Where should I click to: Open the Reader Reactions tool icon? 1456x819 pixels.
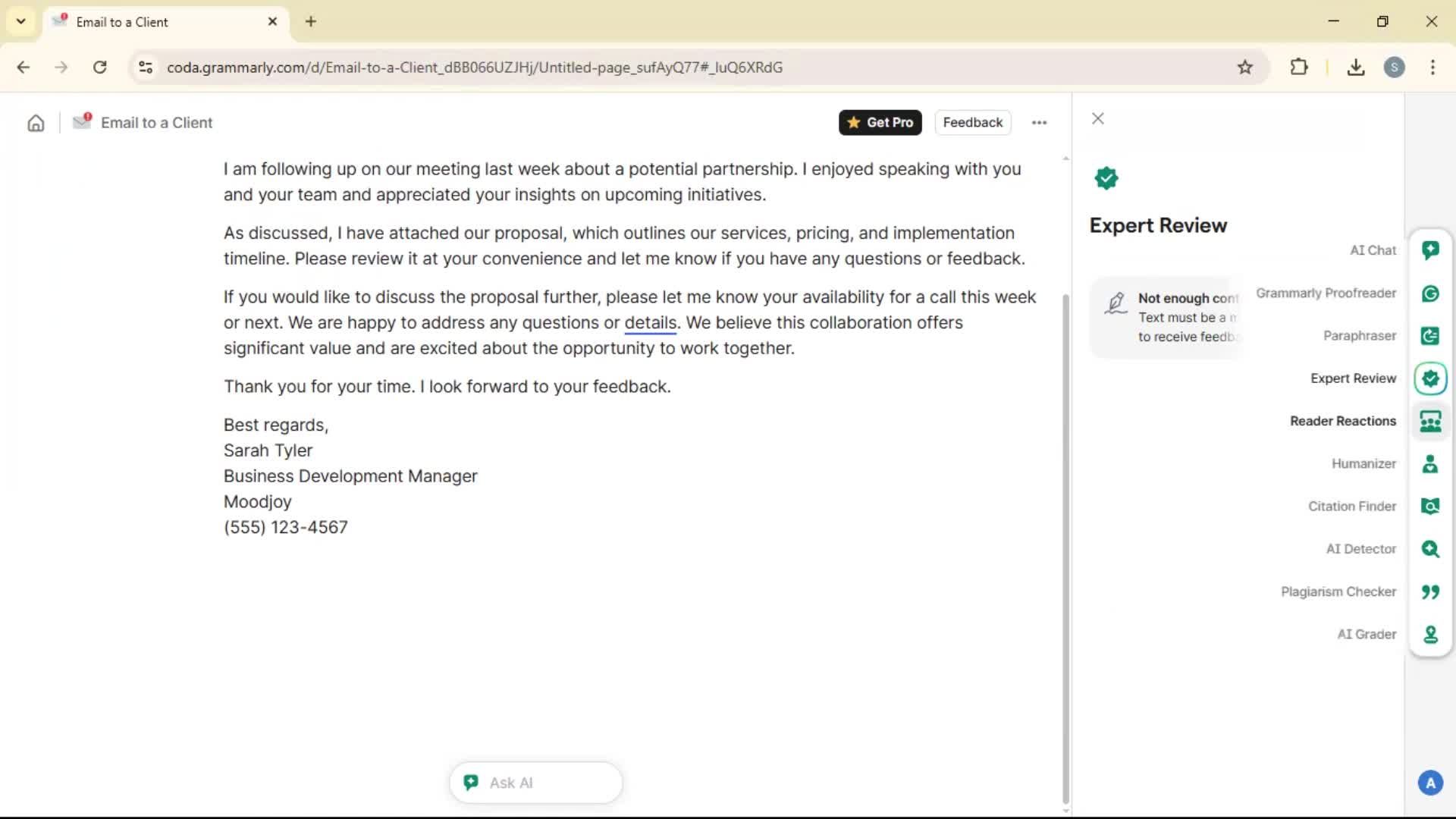[x=1430, y=421]
